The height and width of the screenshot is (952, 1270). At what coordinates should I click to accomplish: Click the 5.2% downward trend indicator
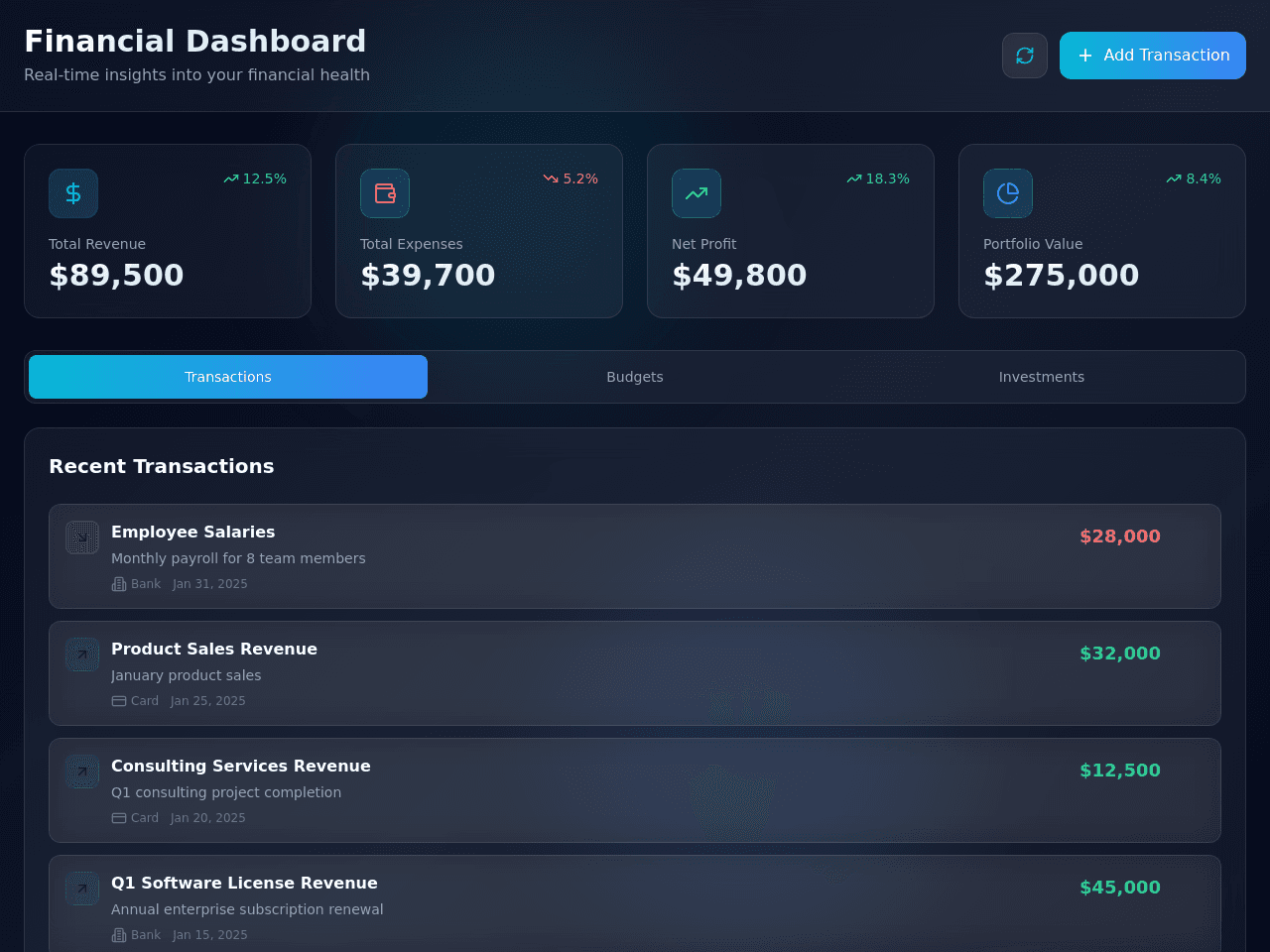571,178
